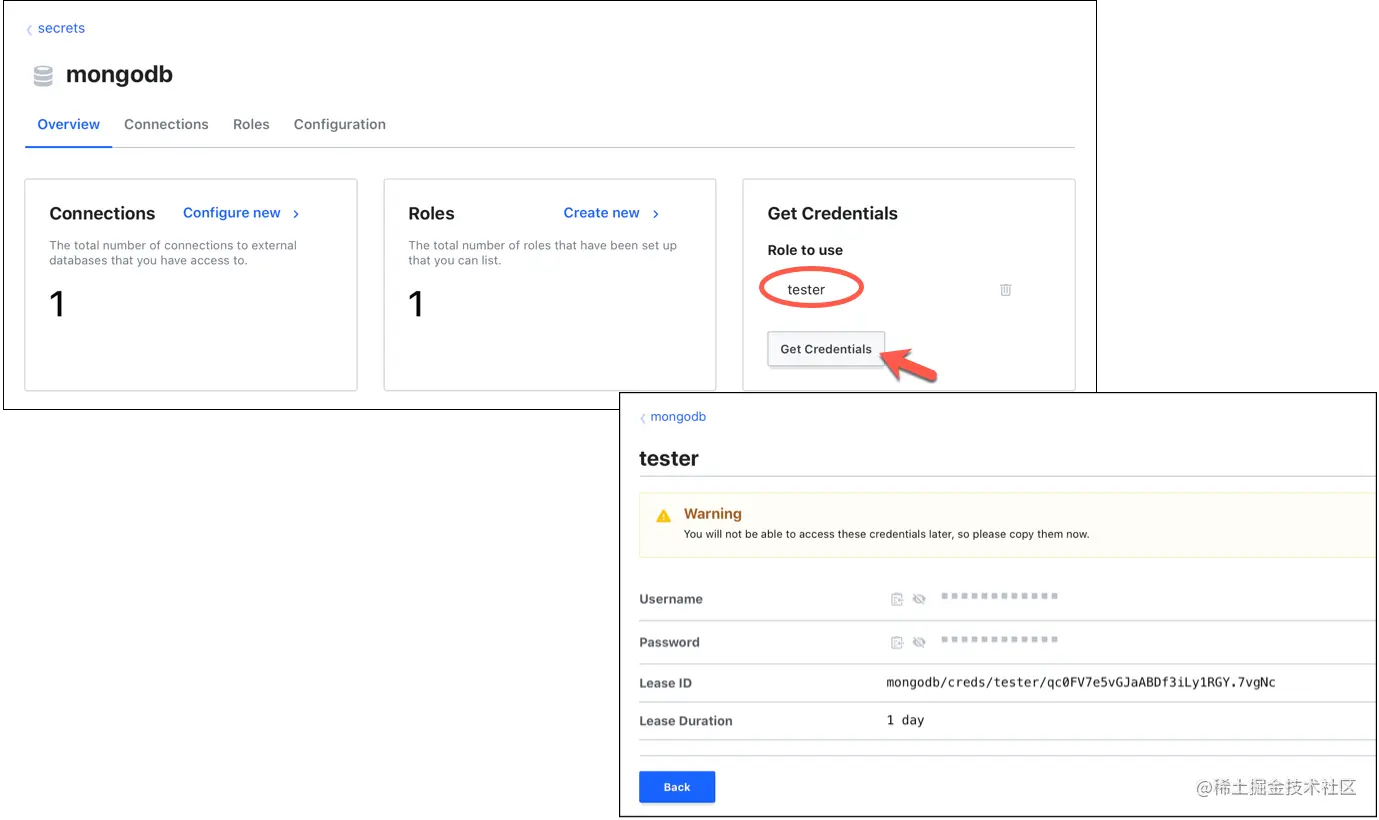
Task: Go back to the secrets list
Action: point(56,28)
